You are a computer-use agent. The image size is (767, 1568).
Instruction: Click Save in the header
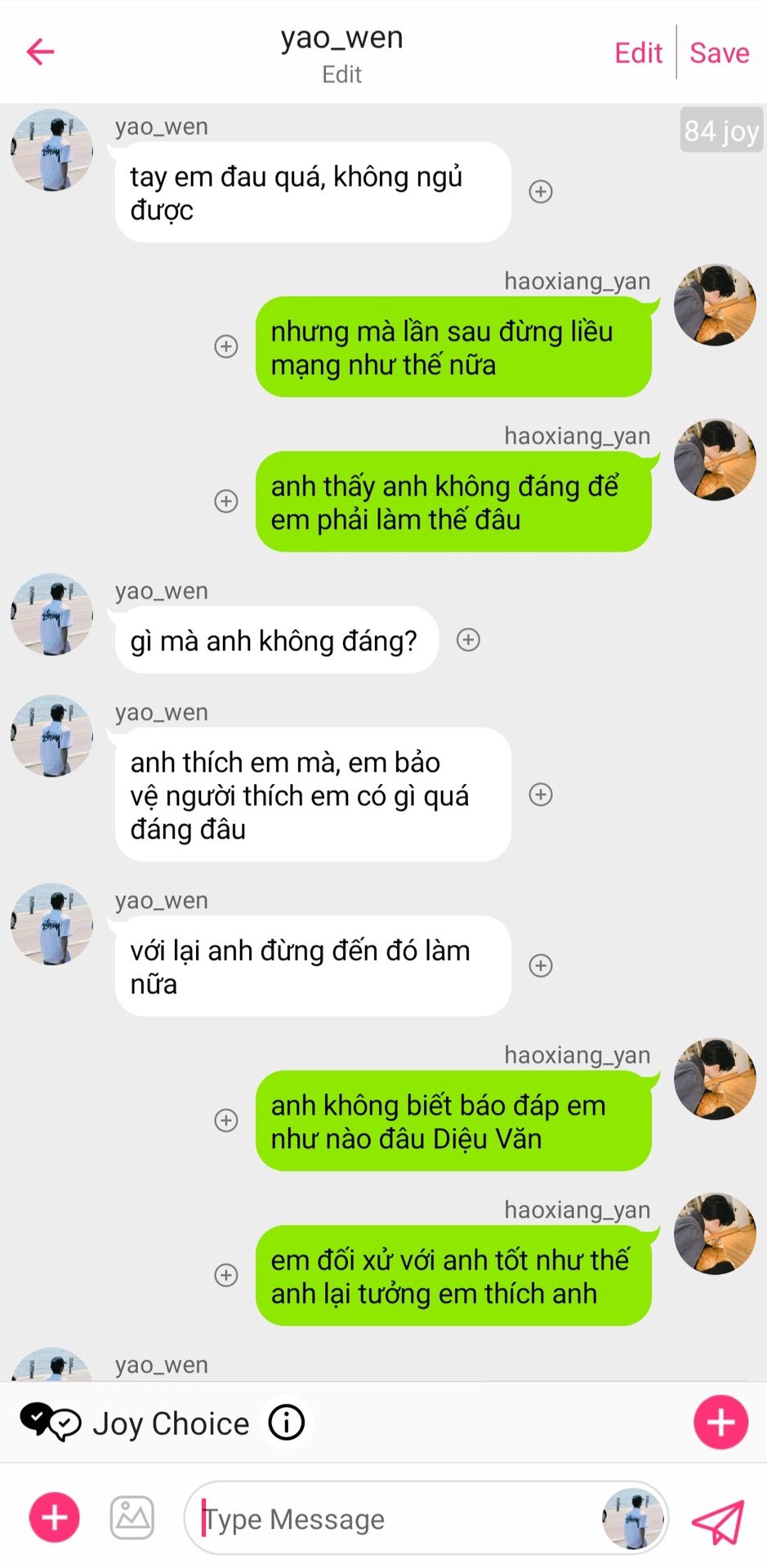[x=719, y=53]
